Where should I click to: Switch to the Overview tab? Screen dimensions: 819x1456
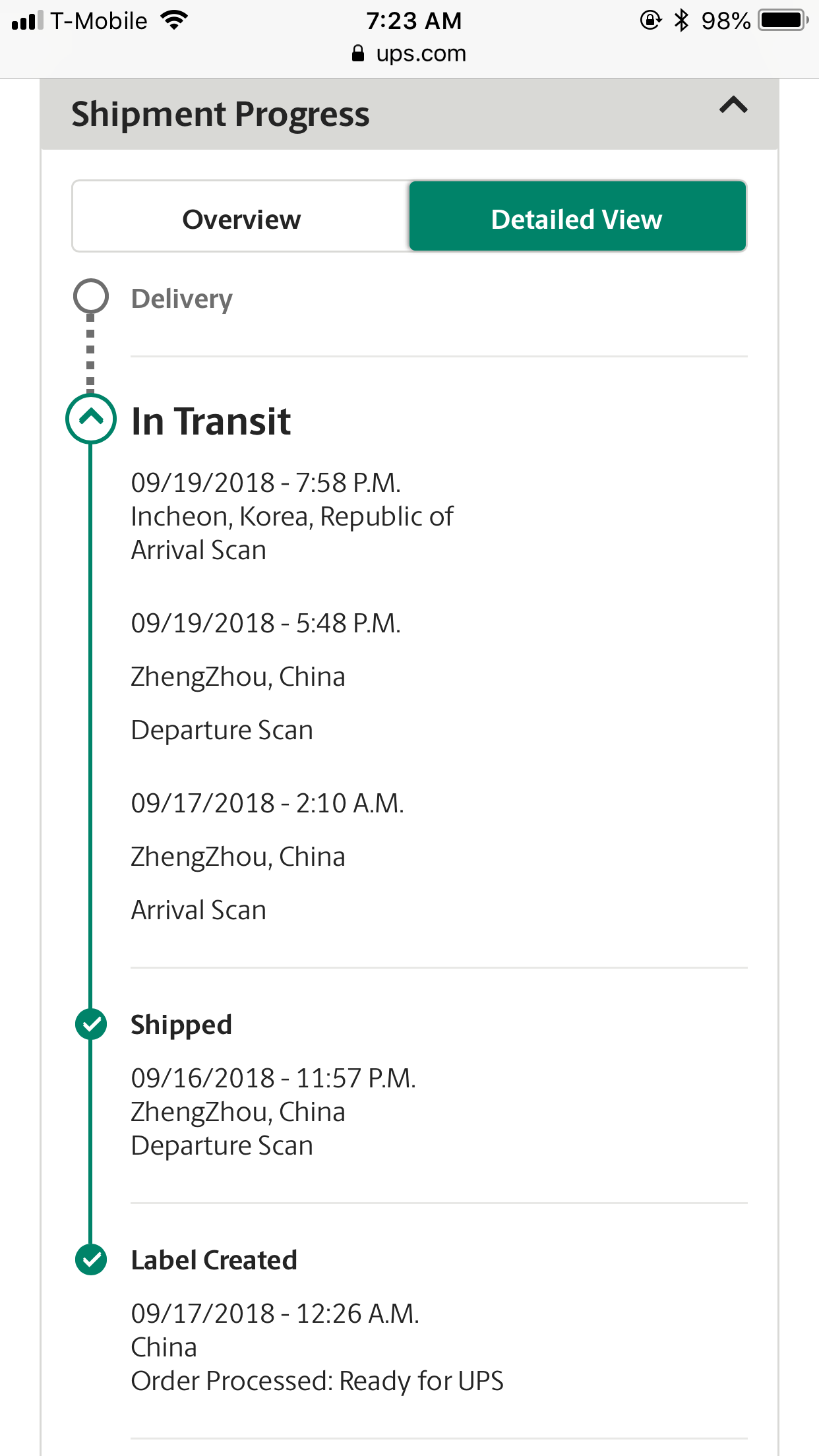[x=241, y=219]
